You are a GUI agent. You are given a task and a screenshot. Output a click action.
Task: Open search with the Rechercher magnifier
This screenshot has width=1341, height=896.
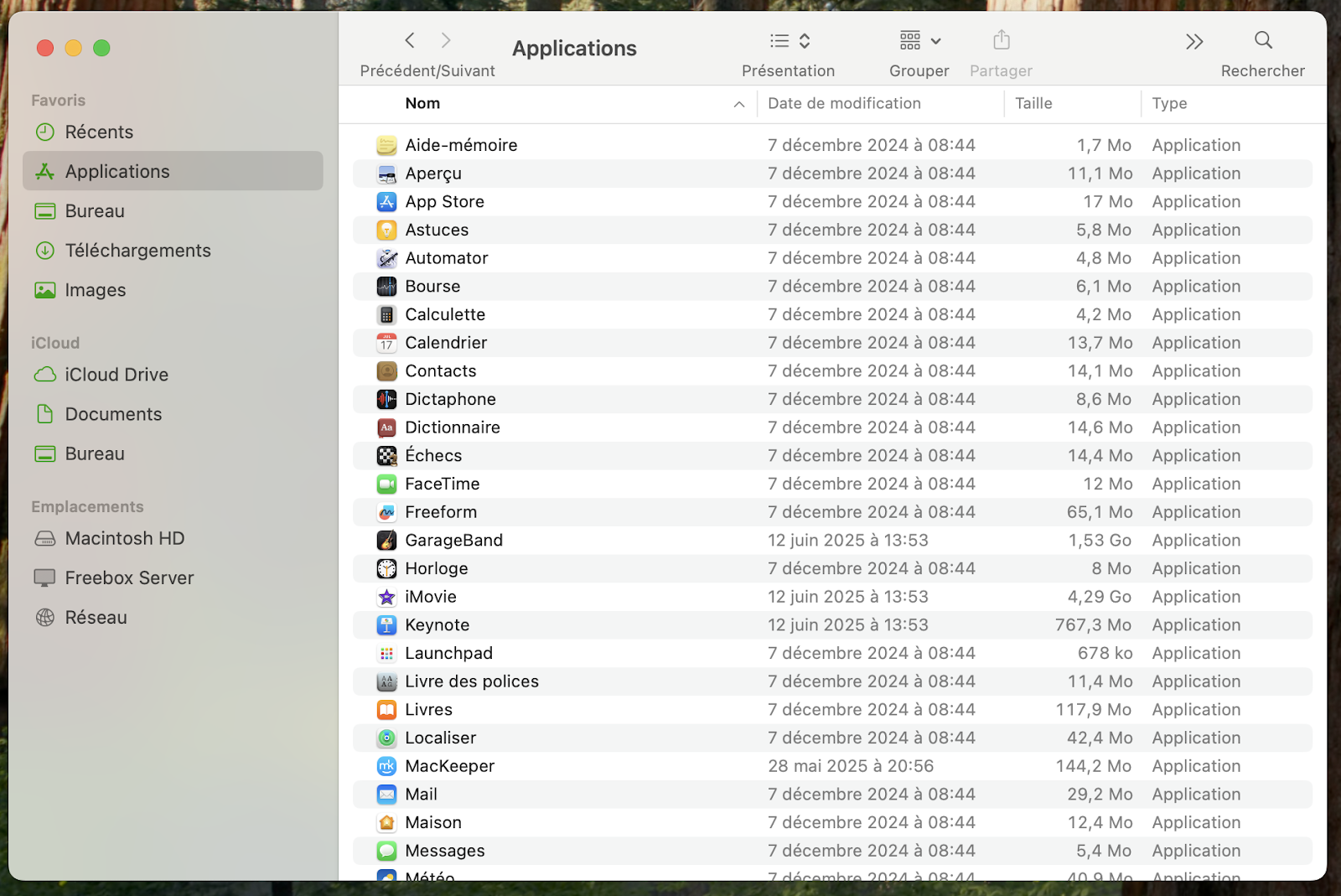1262,40
